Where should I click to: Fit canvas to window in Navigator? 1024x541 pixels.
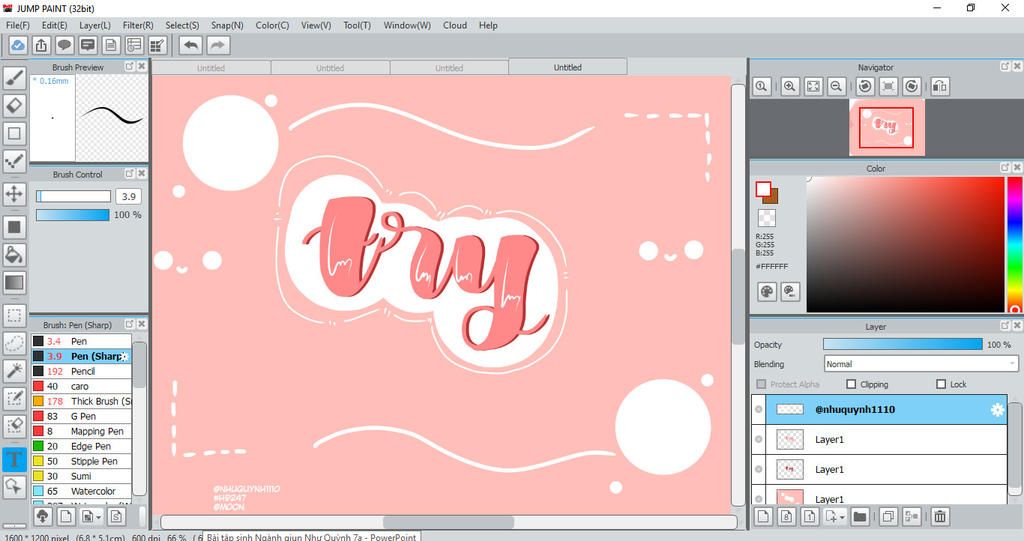click(x=813, y=86)
